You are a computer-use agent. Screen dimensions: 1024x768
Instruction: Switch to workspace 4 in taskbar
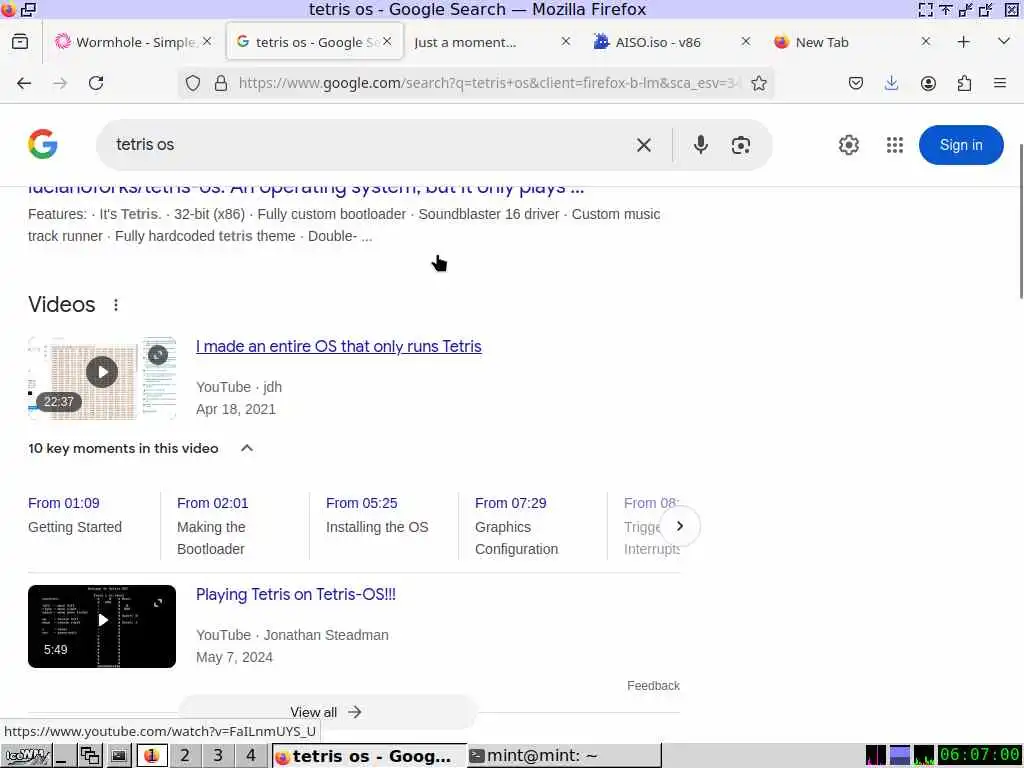pyautogui.click(x=251, y=756)
